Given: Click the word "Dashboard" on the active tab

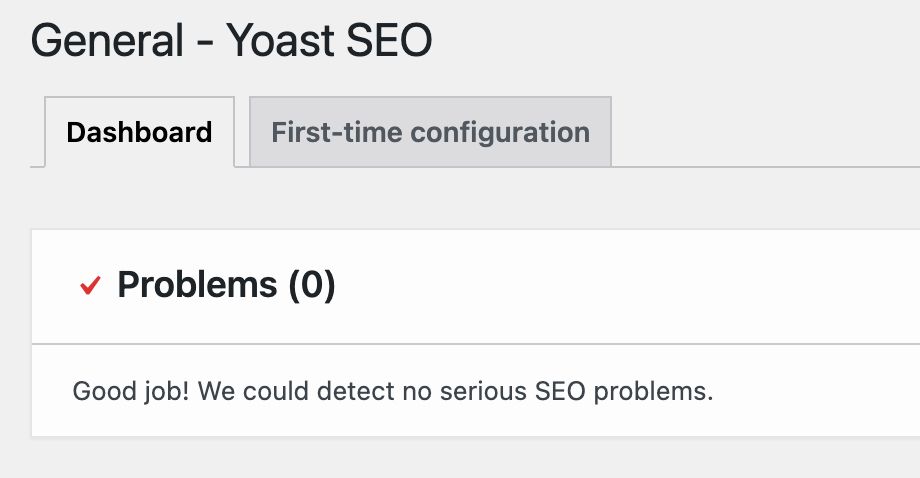Looking at the screenshot, I should [x=139, y=132].
